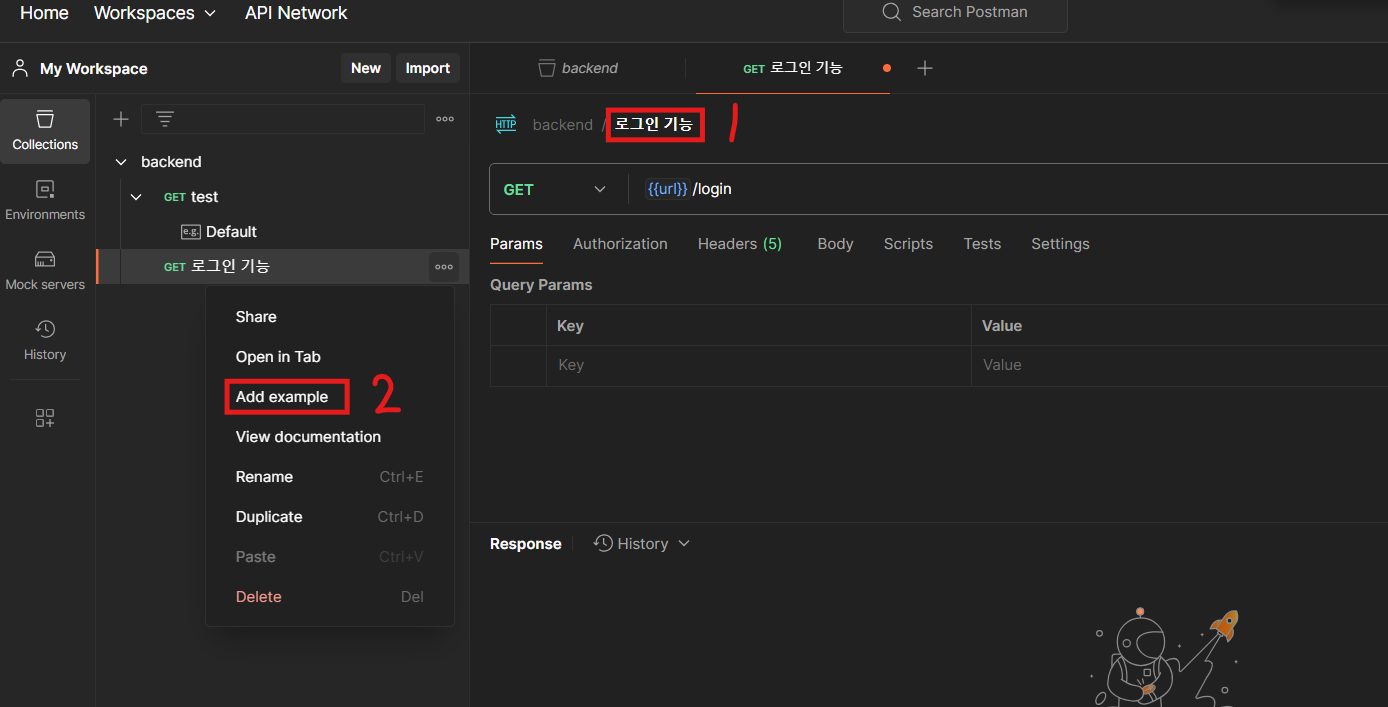Click the My Workspace user icon
The width and height of the screenshot is (1388, 707).
click(19, 68)
